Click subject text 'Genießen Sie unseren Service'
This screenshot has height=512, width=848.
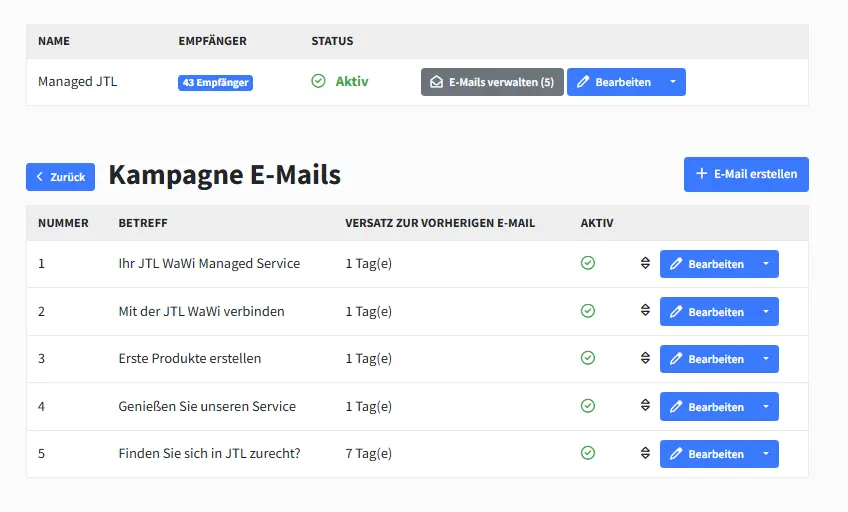pos(207,406)
